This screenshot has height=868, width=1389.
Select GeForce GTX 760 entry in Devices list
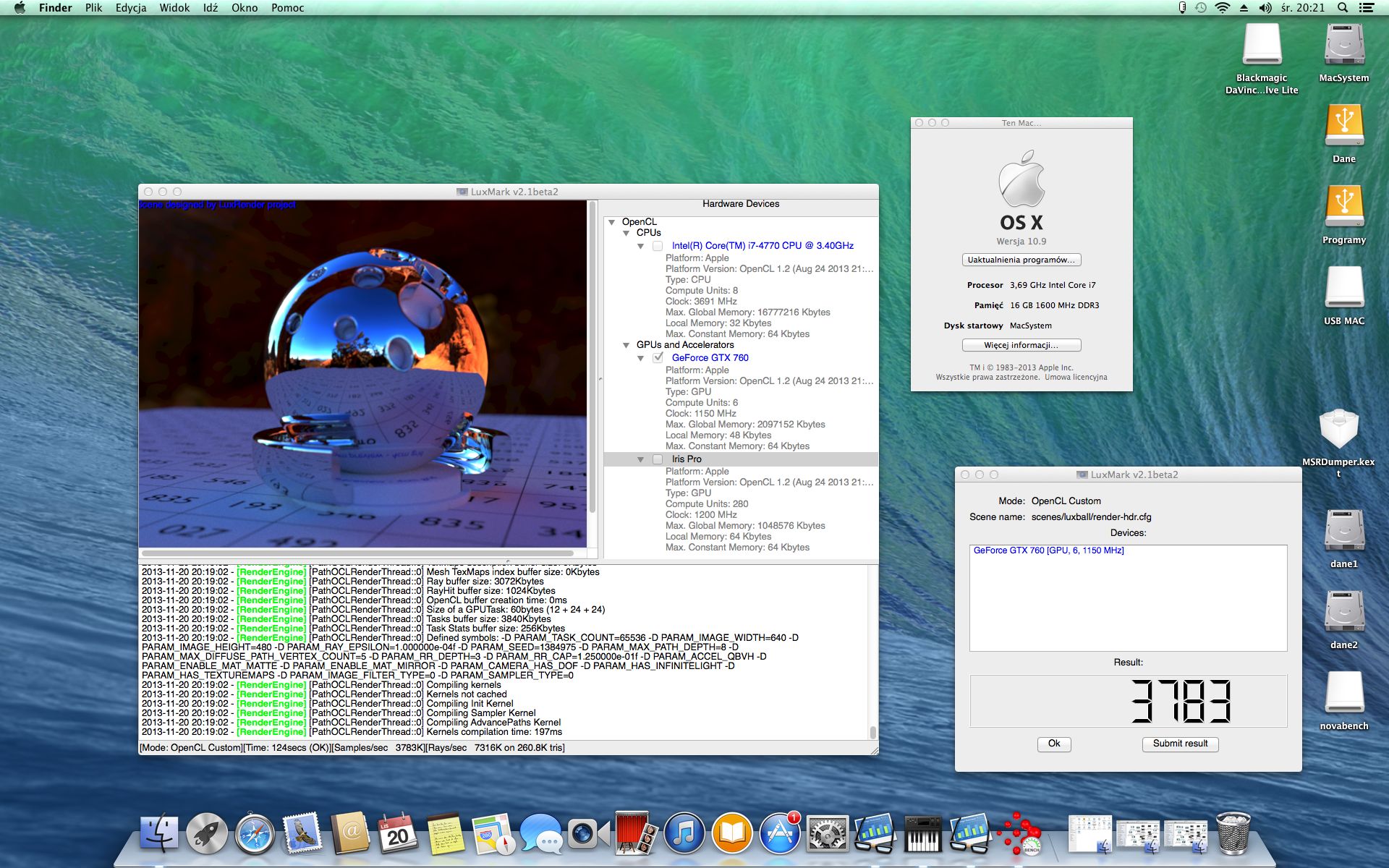coord(1048,550)
